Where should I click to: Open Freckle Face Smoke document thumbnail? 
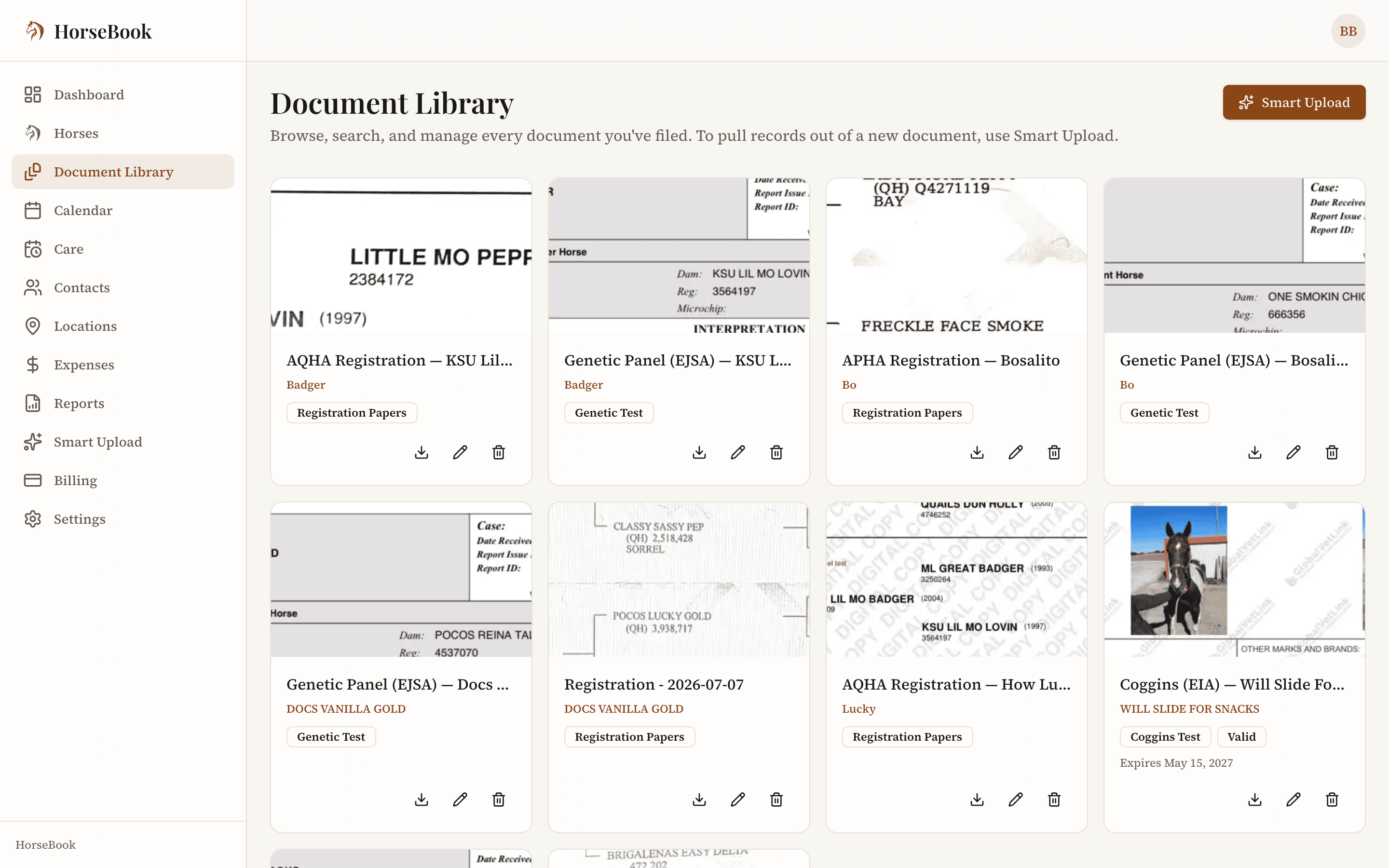(x=956, y=256)
